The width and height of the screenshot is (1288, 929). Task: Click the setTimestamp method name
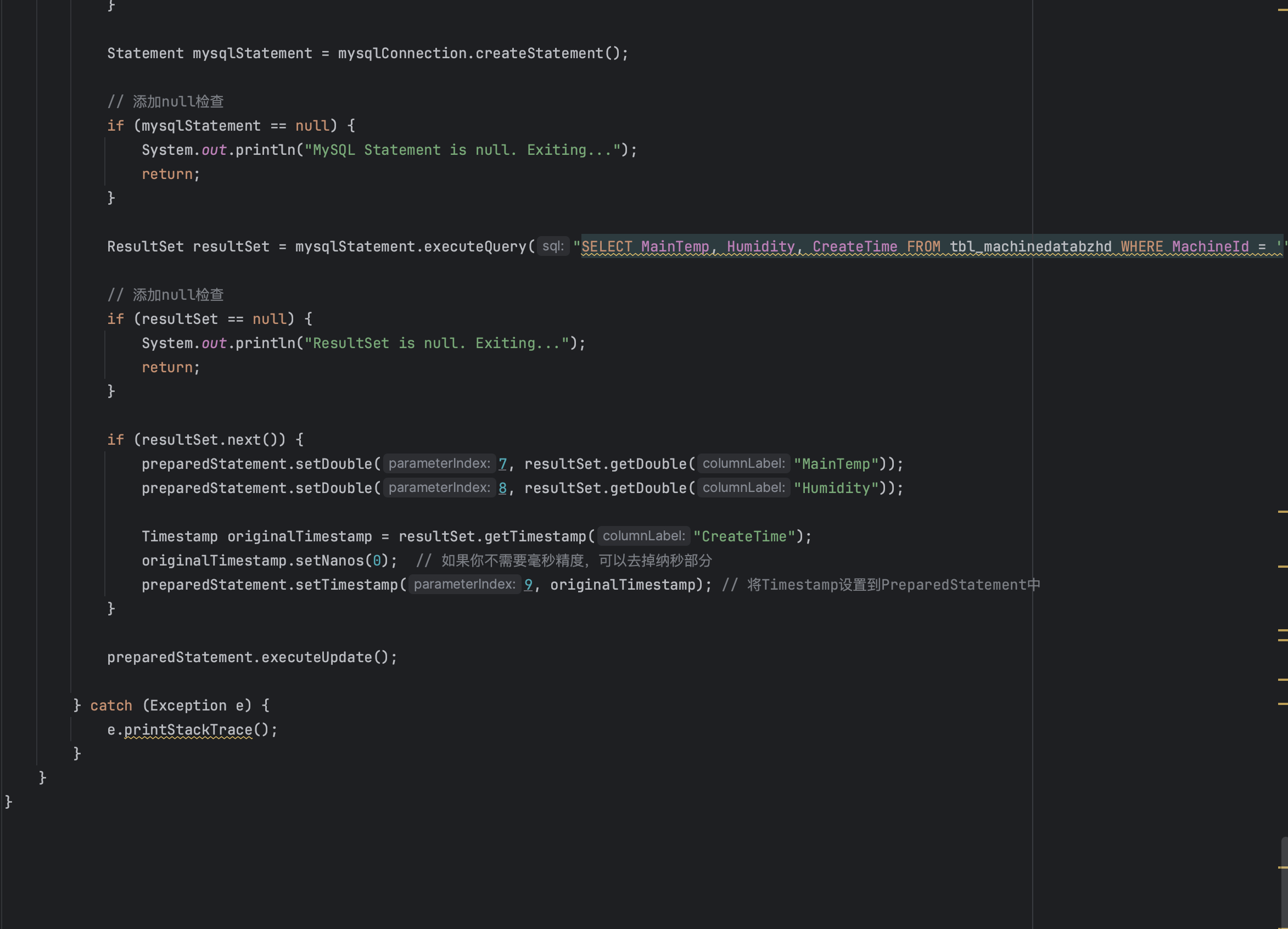click(x=346, y=585)
